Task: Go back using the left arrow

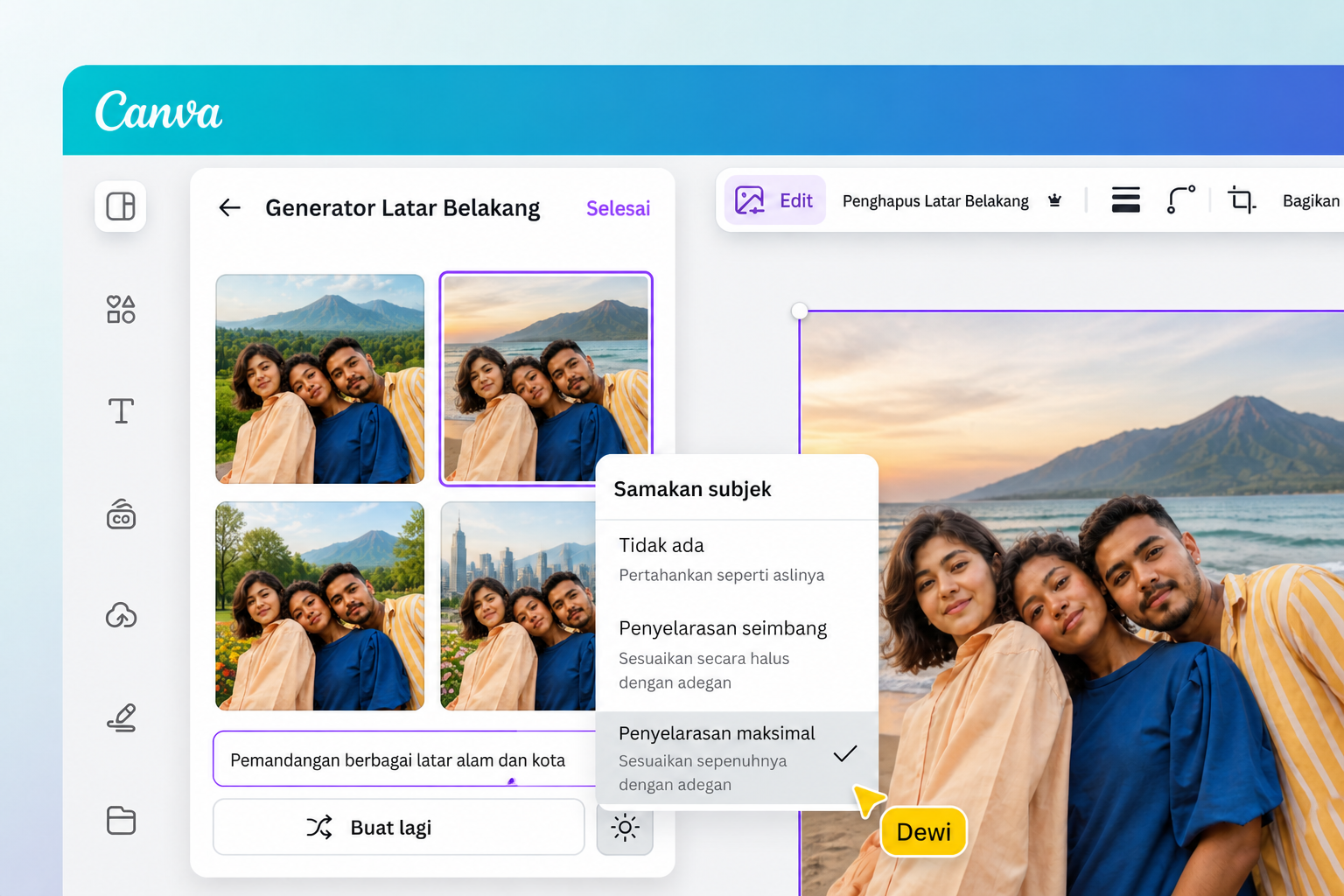Action: click(229, 207)
